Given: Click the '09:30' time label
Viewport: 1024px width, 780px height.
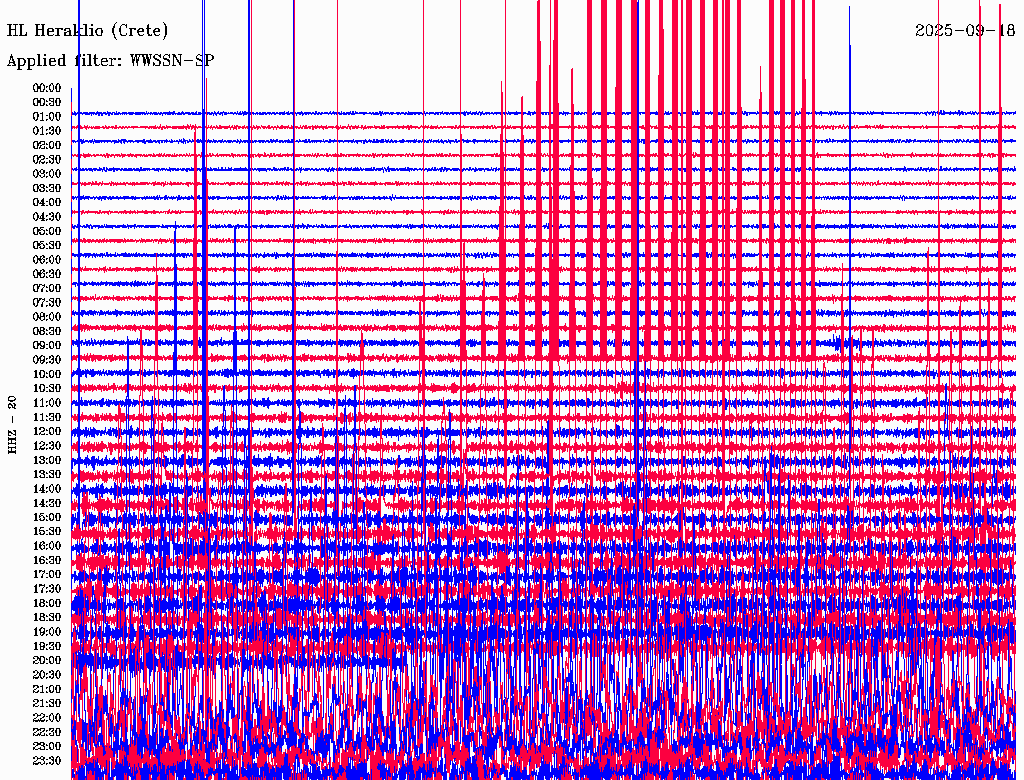Looking at the screenshot, I should tap(47, 360).
